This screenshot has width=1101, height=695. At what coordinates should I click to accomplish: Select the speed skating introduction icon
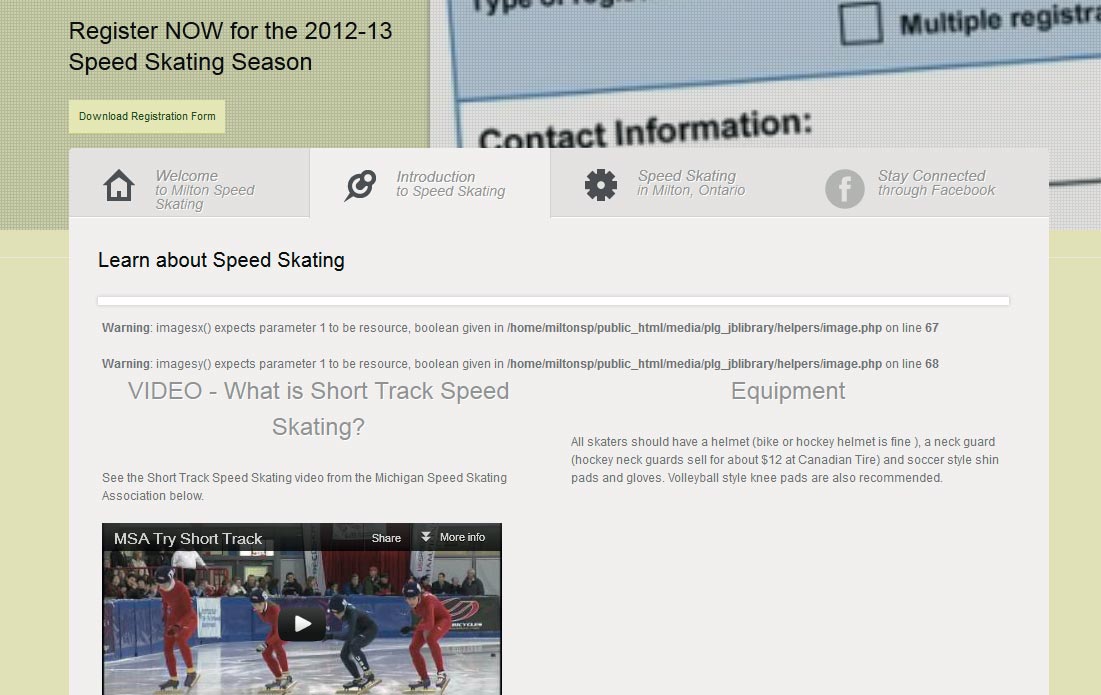coord(360,185)
